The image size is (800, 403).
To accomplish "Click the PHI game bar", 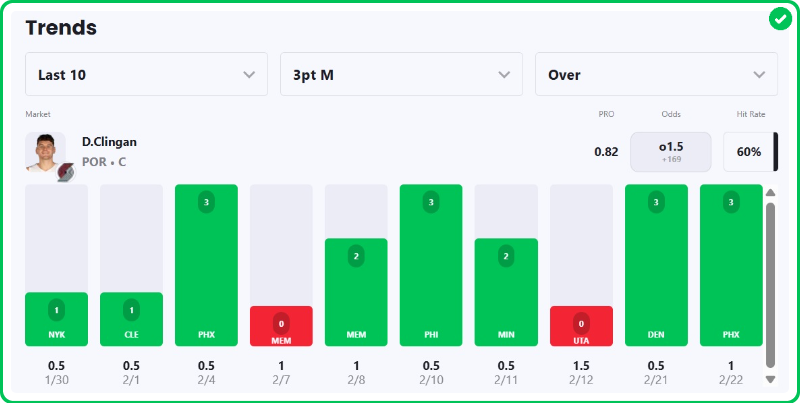I will 431,265.
